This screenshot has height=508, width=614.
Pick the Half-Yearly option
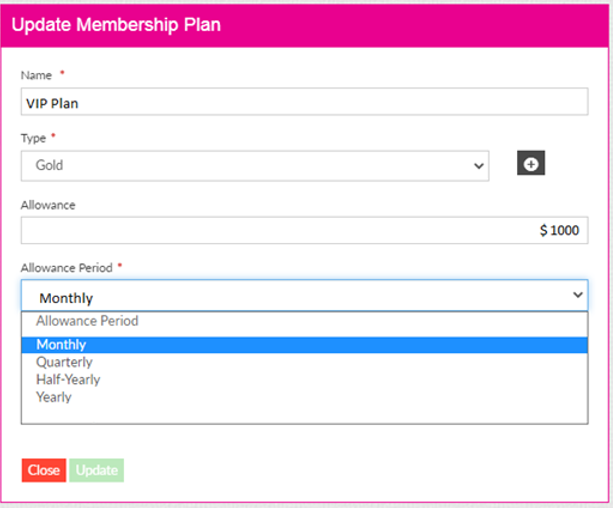tap(68, 379)
